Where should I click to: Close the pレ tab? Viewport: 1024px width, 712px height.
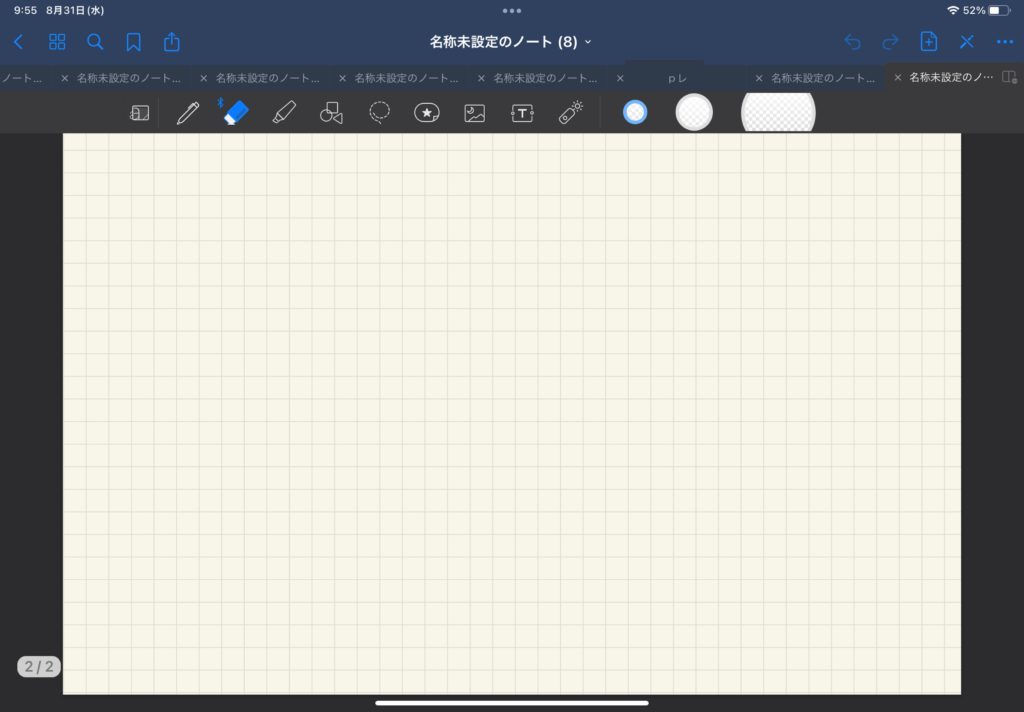pyautogui.click(x=620, y=78)
